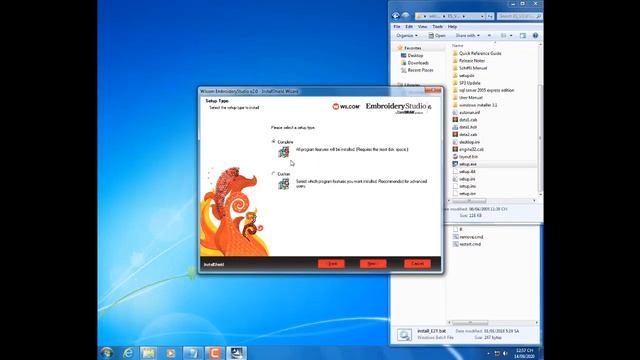Screen dimensions: 640x360
Task: Click the installer setup taskbar icon
Action: [236, 353]
